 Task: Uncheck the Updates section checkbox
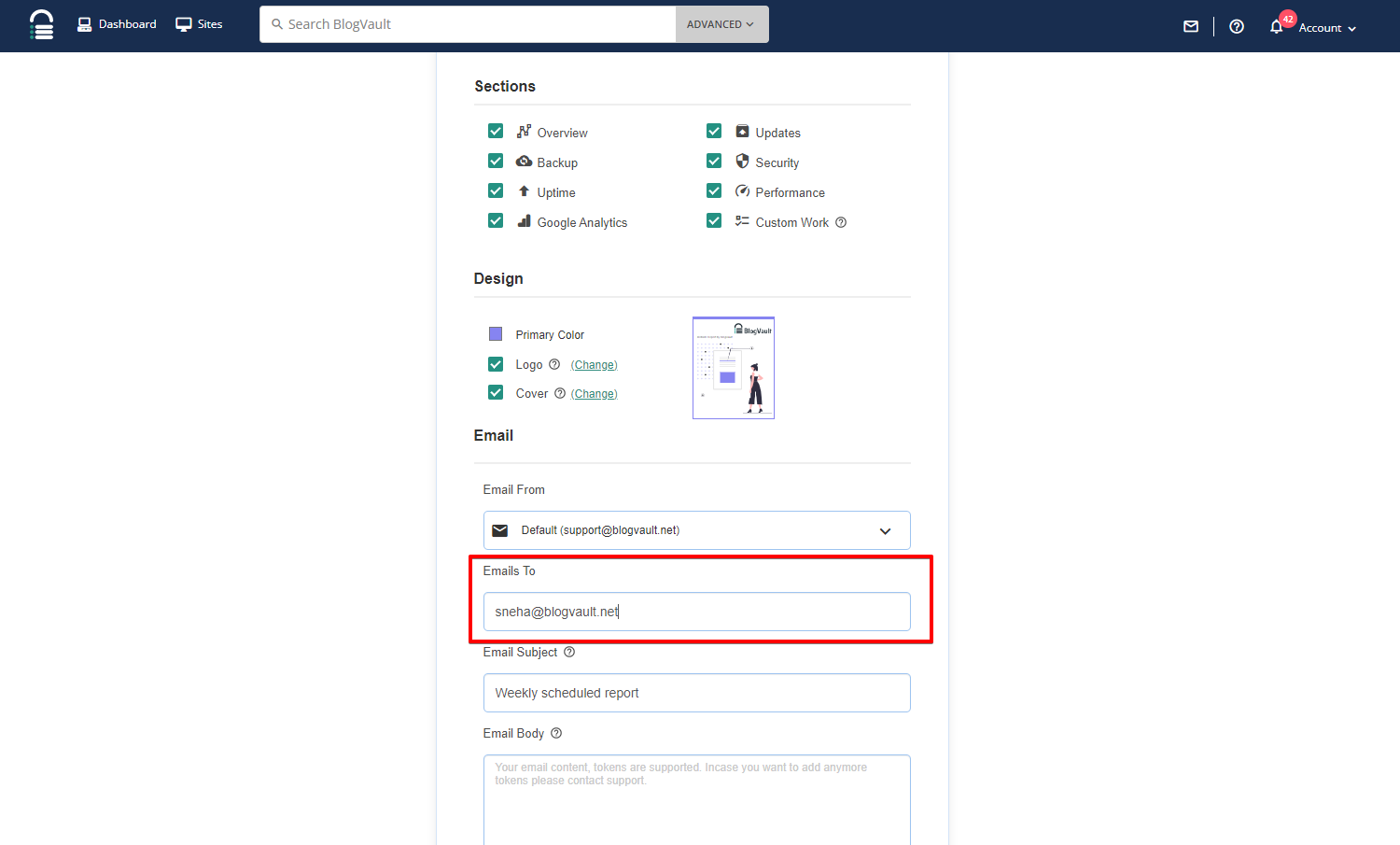coord(714,131)
